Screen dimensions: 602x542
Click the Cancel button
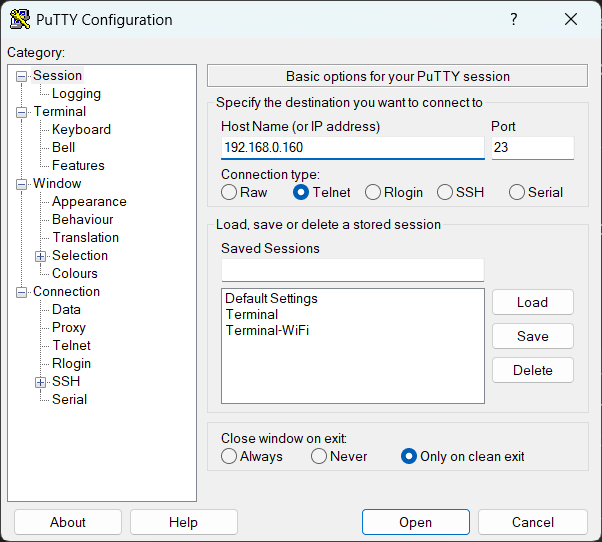(x=533, y=522)
